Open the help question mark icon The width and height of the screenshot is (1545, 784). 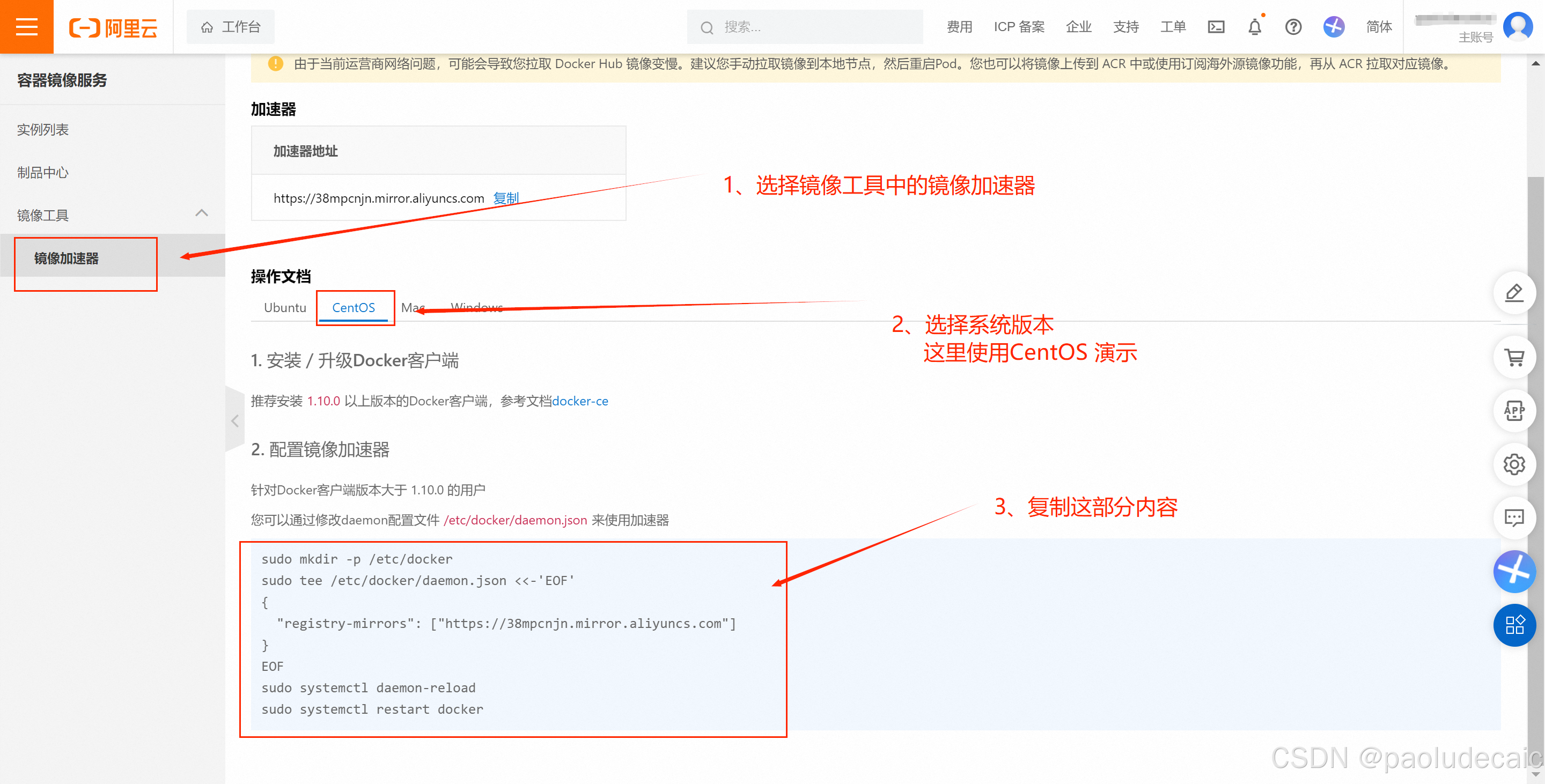[1293, 27]
